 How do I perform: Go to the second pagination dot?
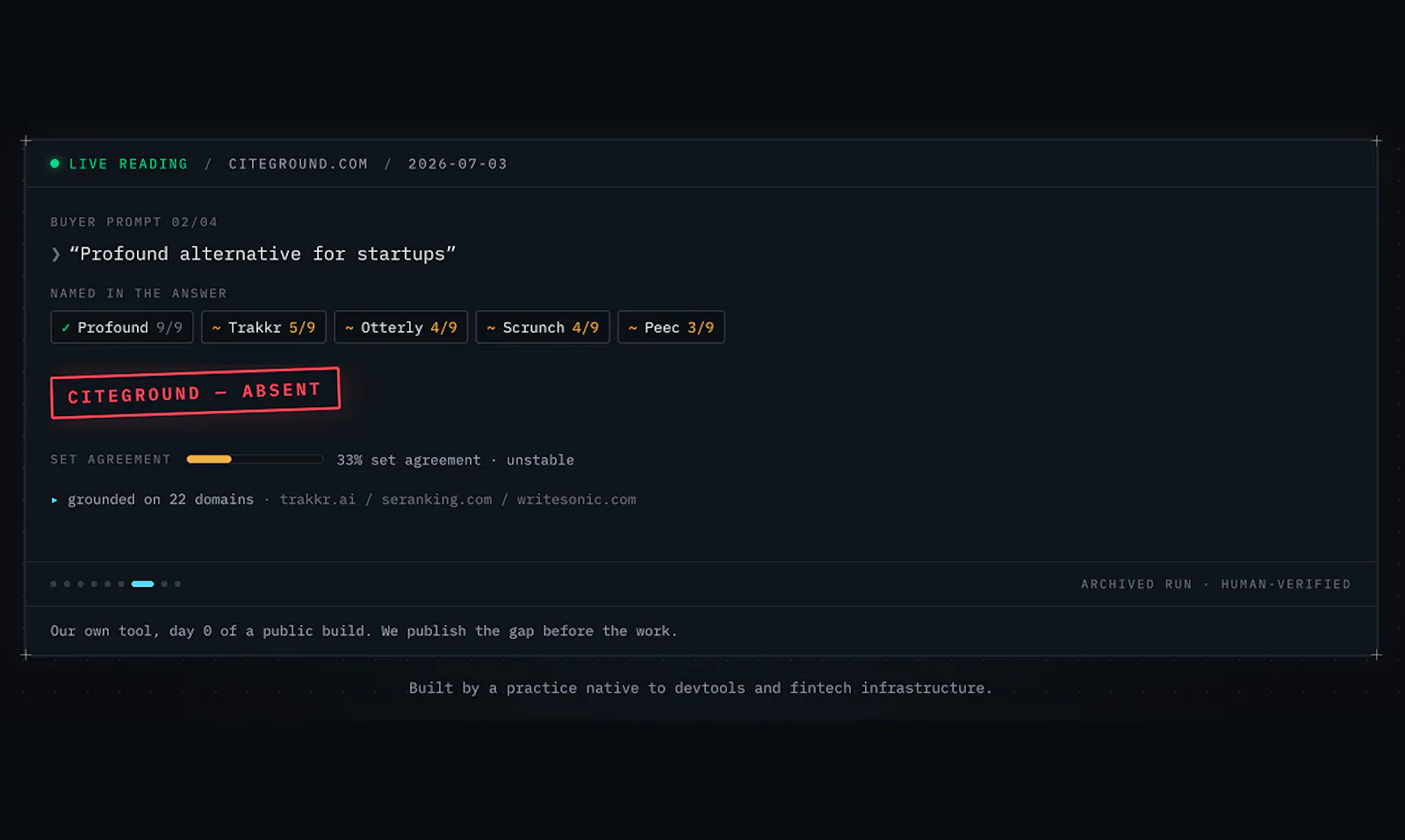(x=67, y=584)
